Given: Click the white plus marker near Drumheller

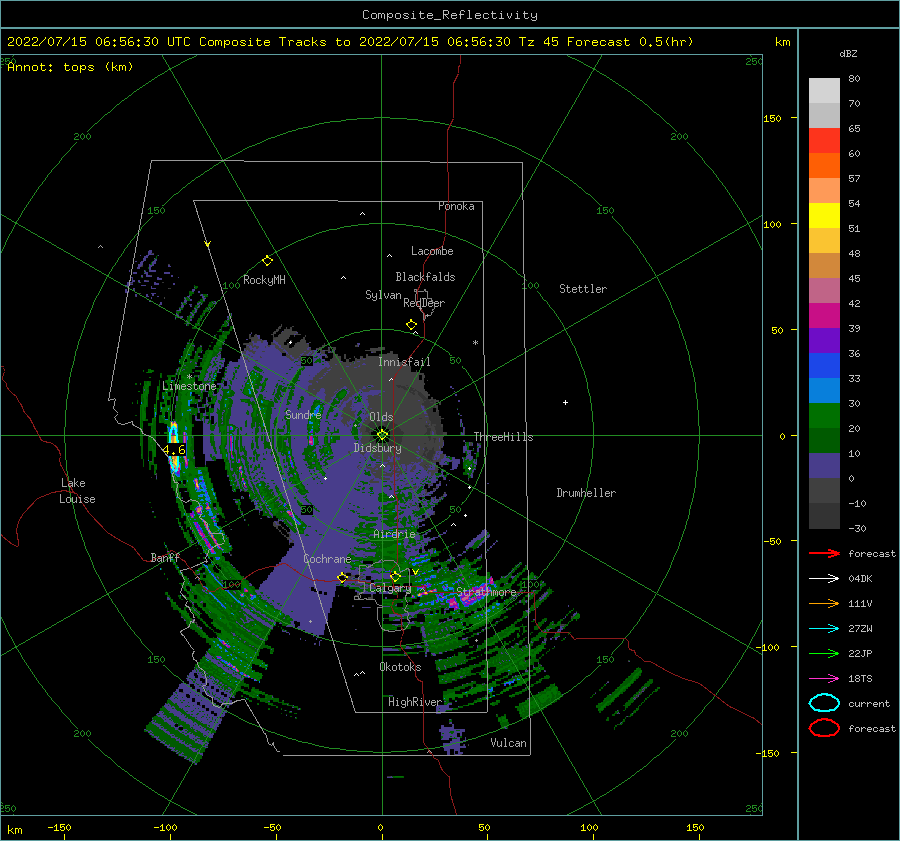Looking at the screenshot, I should click(x=565, y=402).
